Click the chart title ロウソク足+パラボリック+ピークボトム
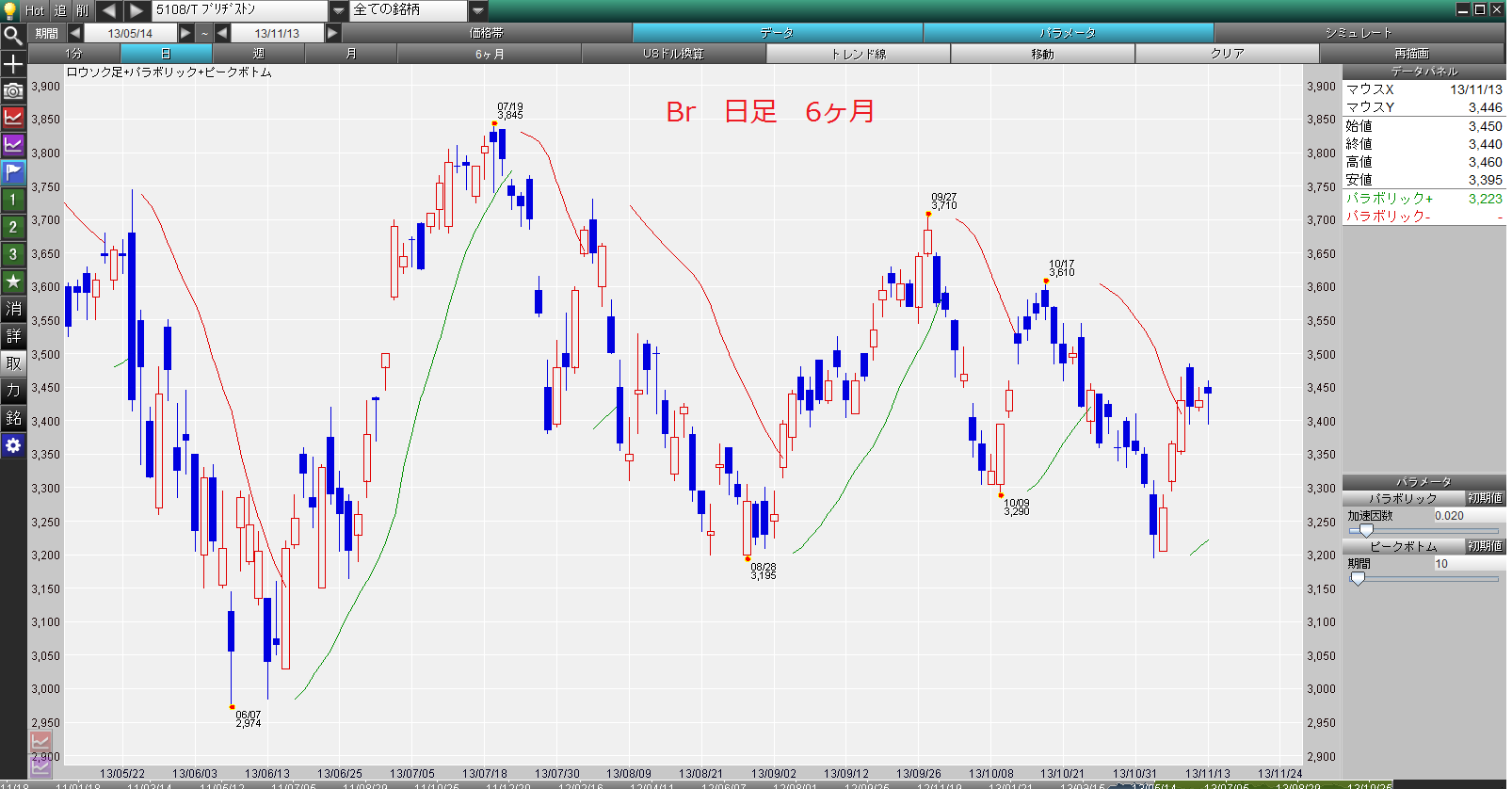 tap(169, 72)
